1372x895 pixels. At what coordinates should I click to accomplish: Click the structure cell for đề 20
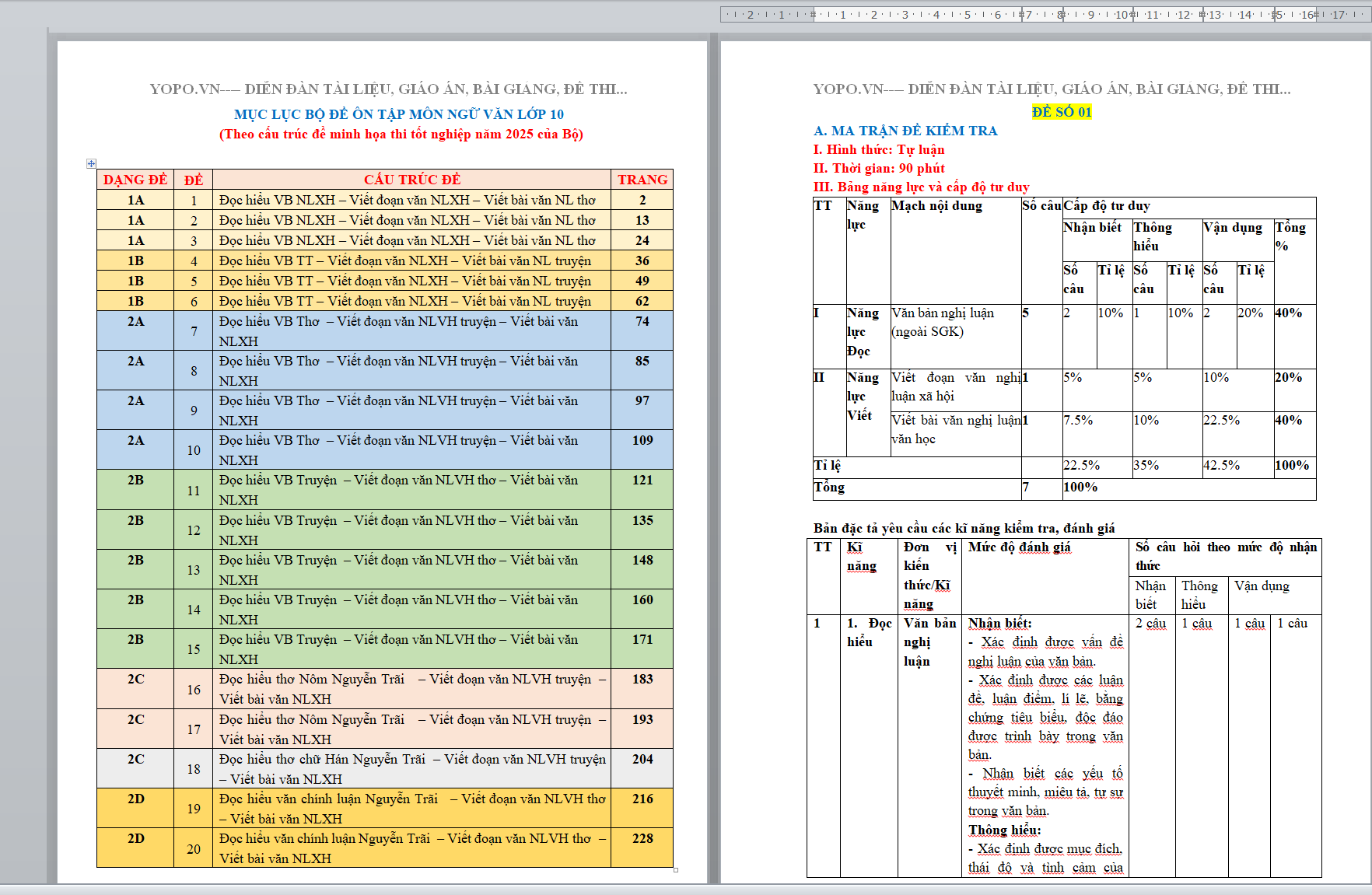pos(412,848)
